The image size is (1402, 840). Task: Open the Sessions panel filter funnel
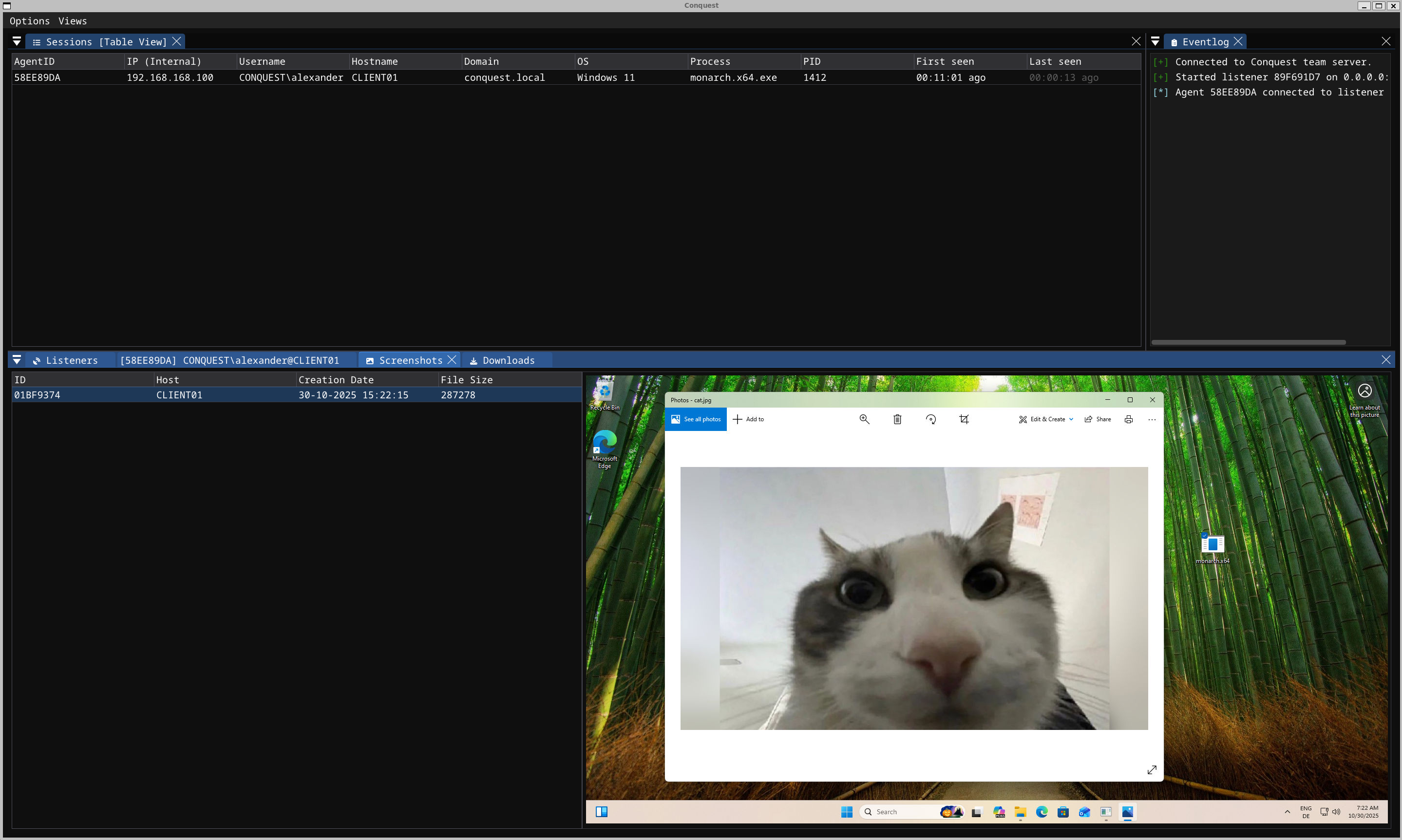[17, 41]
